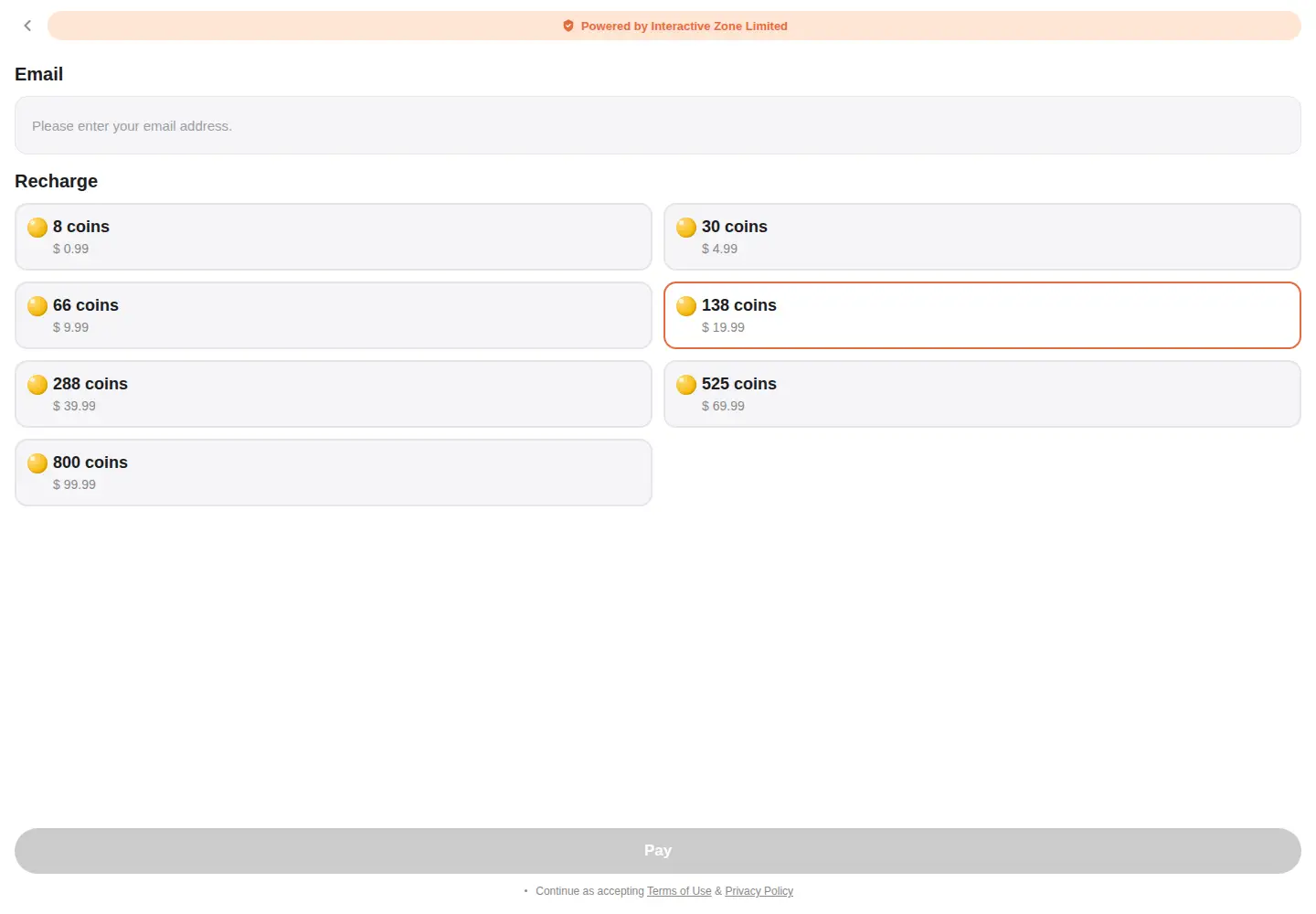The height and width of the screenshot is (914, 1316).
Task: Choose the 30 coins $4.99 option
Action: [982, 237]
